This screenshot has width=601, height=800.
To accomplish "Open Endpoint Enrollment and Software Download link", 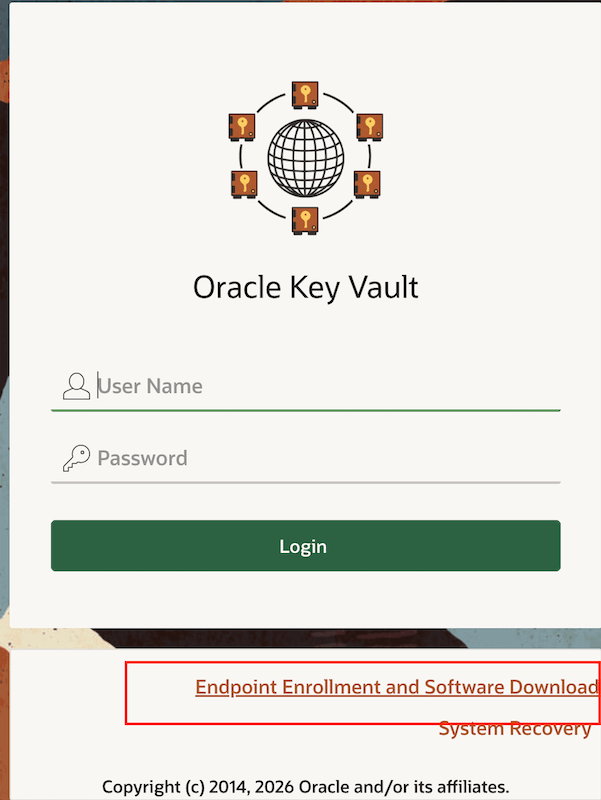I will click(396, 687).
